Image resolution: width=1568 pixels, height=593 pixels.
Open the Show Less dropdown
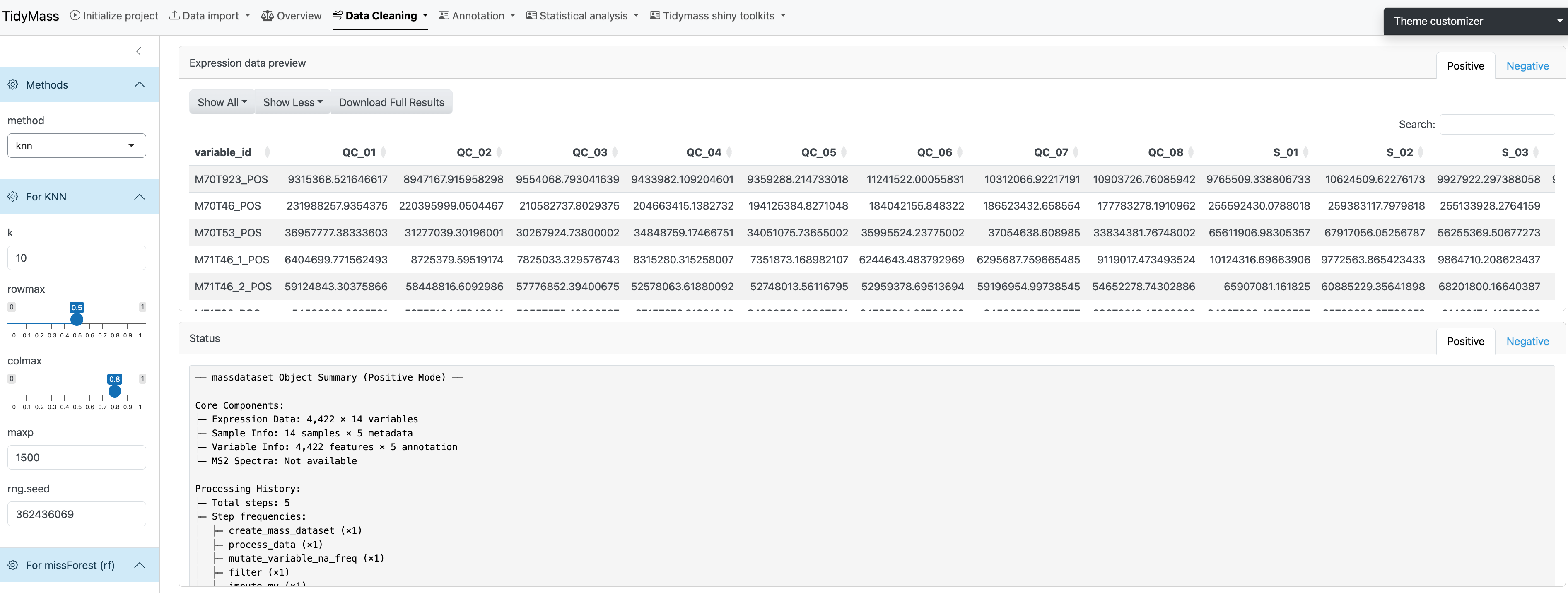(x=292, y=102)
